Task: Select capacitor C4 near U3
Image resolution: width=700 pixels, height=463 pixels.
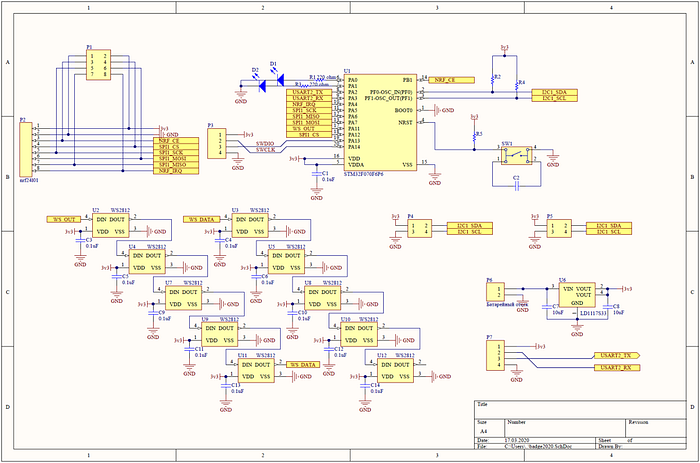Action: [x=220, y=240]
